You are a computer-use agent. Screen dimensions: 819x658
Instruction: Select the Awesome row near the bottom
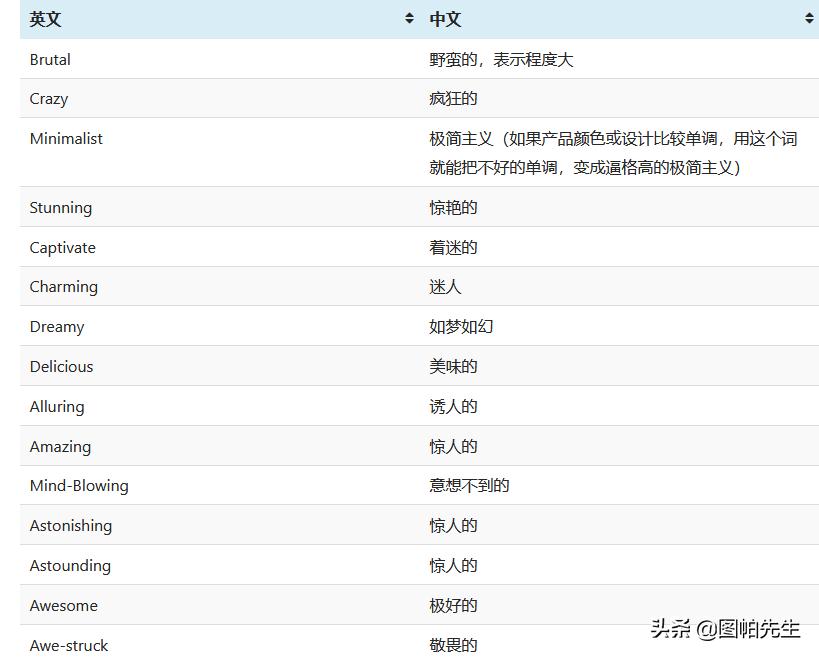(x=63, y=605)
